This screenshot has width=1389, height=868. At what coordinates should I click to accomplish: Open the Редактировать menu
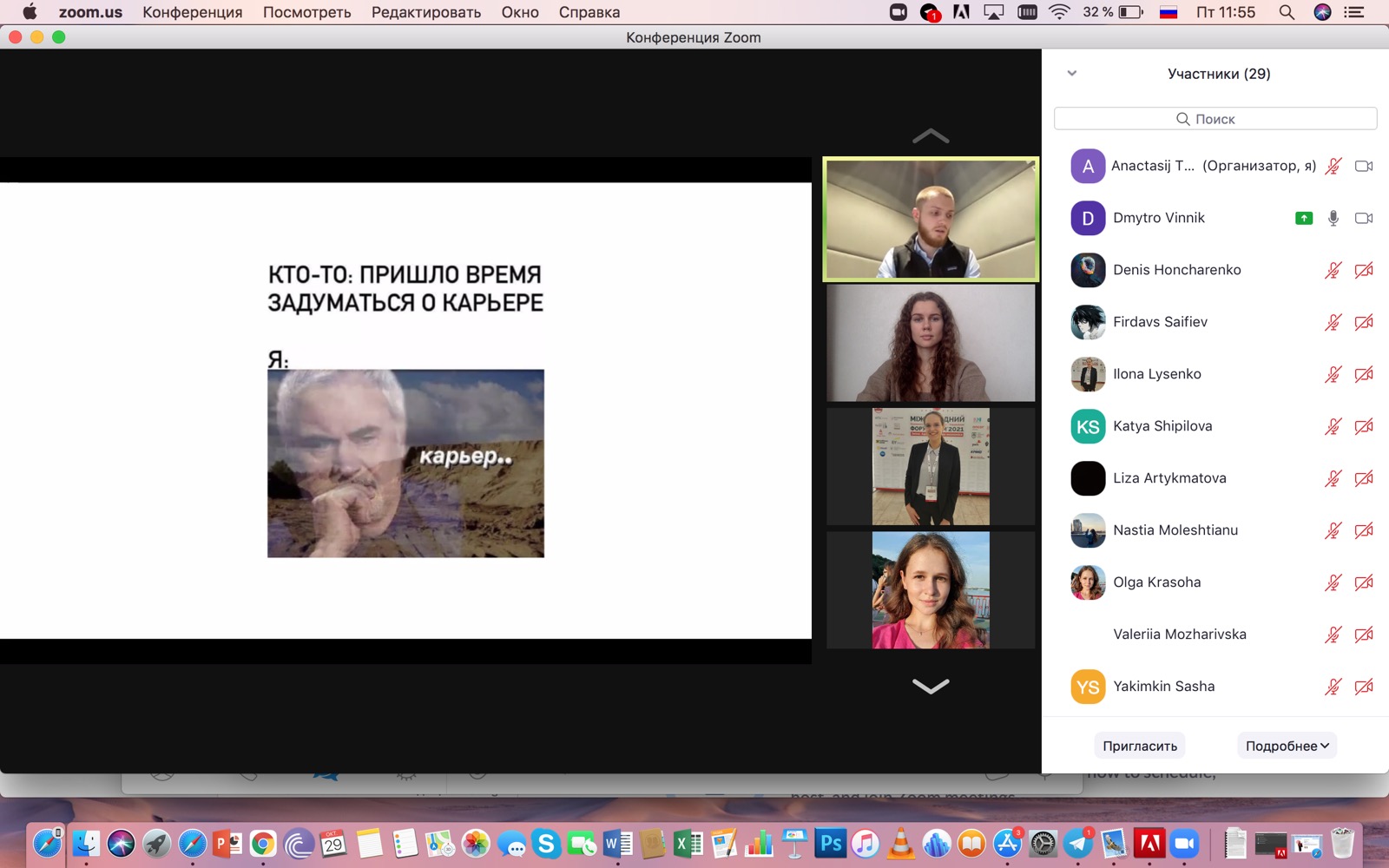point(426,12)
